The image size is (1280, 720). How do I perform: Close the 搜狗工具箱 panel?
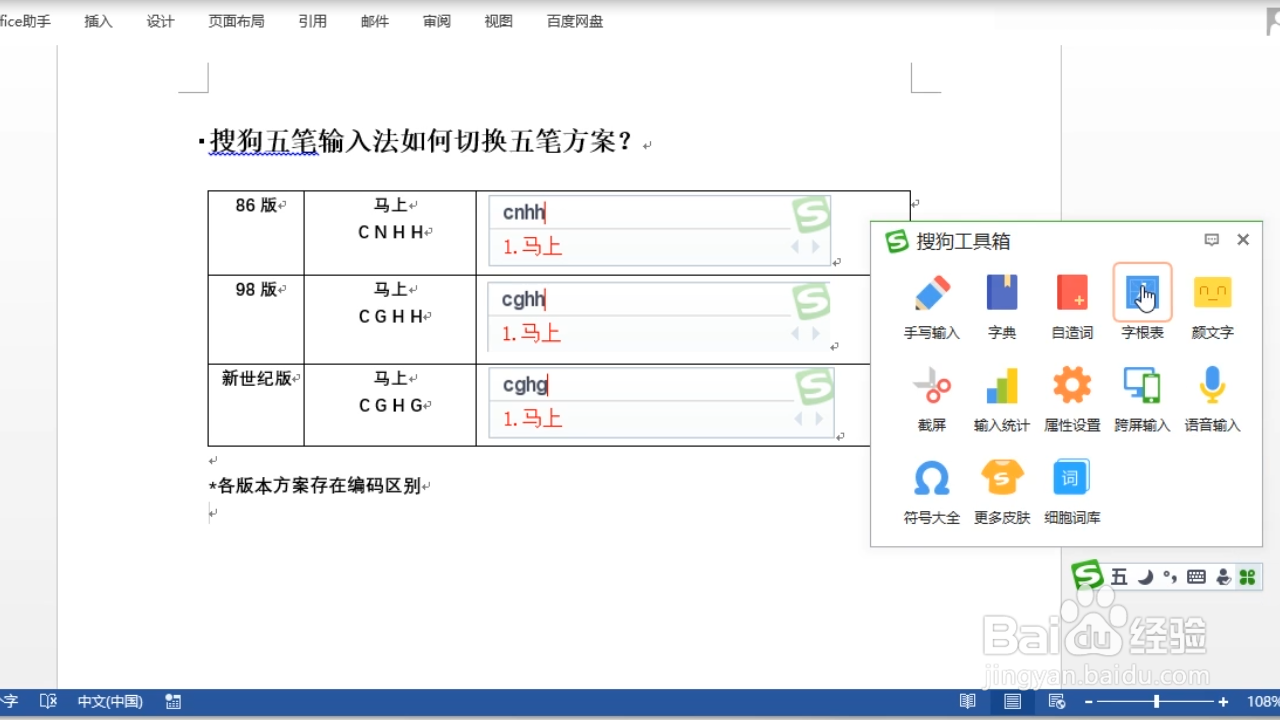coord(1243,240)
